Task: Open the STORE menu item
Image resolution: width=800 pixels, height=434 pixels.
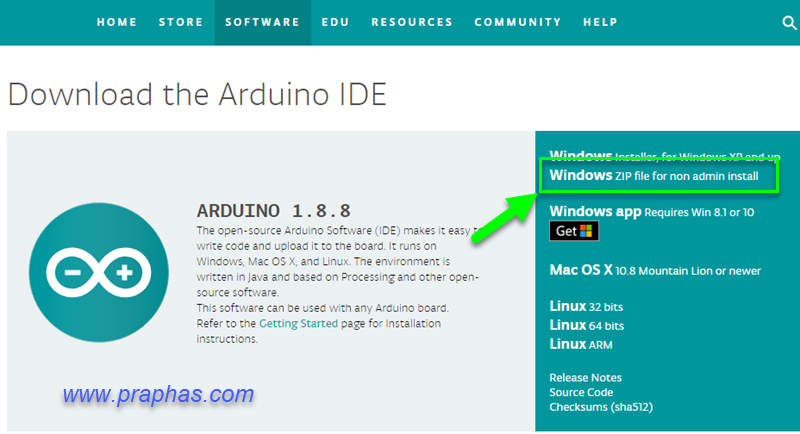Action: pos(181,22)
